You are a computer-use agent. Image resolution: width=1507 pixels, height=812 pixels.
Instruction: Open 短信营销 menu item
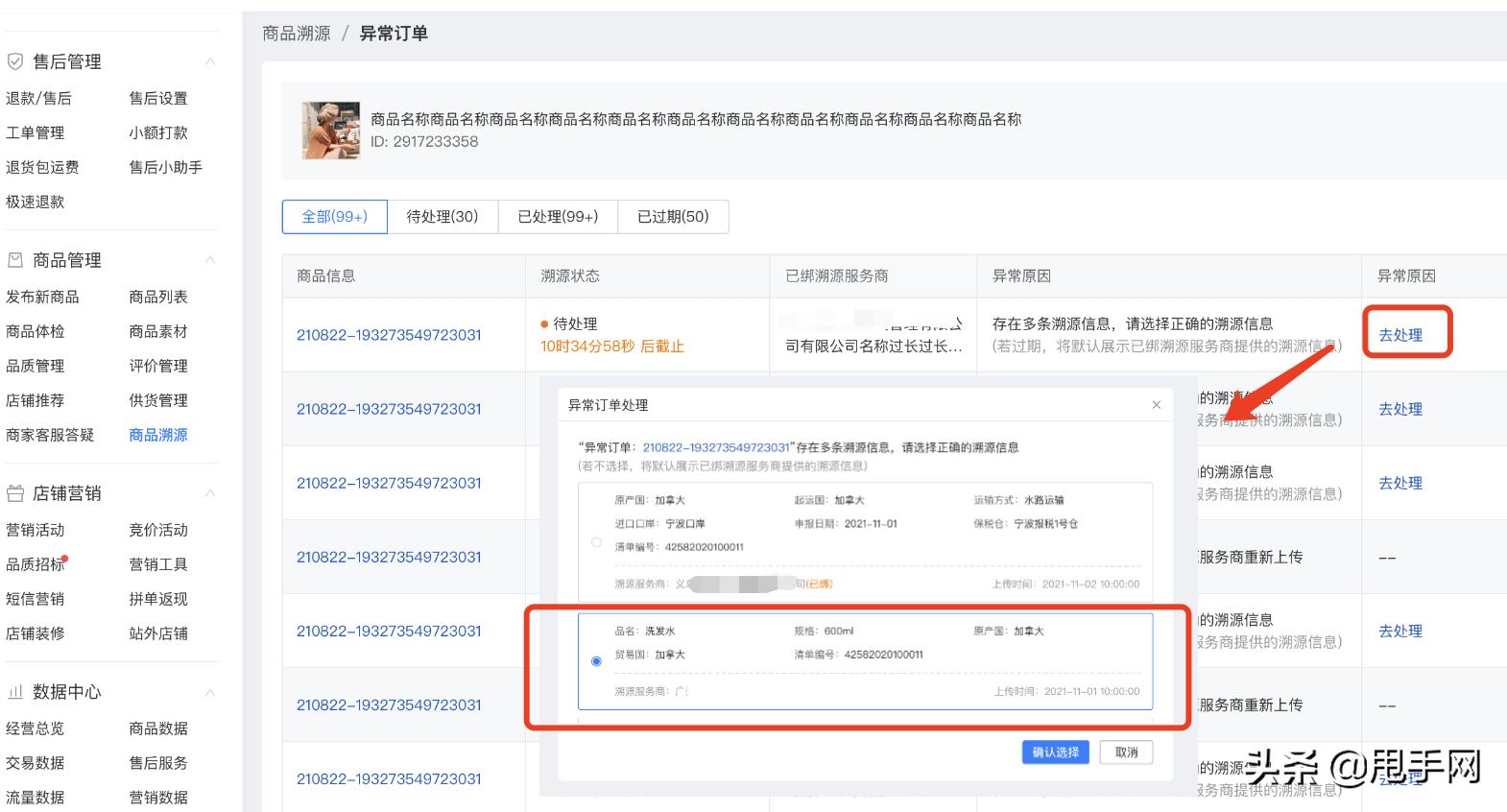tap(36, 599)
